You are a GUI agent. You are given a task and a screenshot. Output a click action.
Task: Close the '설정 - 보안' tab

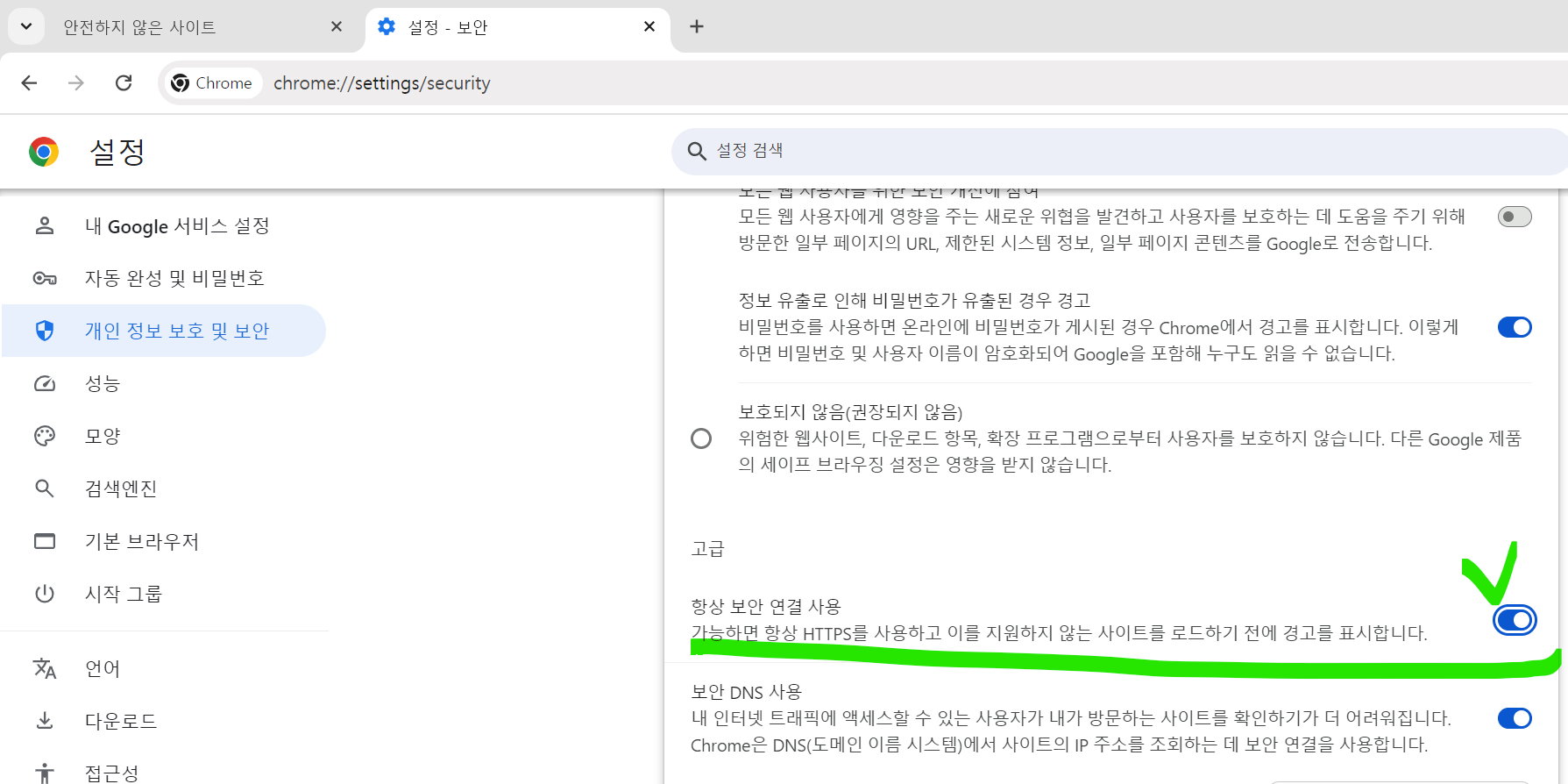pyautogui.click(x=649, y=26)
